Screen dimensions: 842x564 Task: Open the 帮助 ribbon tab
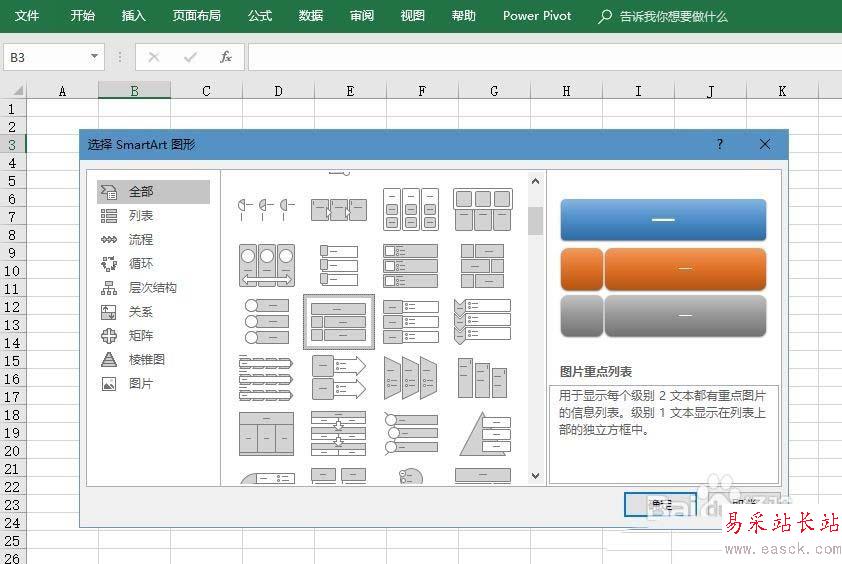pyautogui.click(x=464, y=16)
